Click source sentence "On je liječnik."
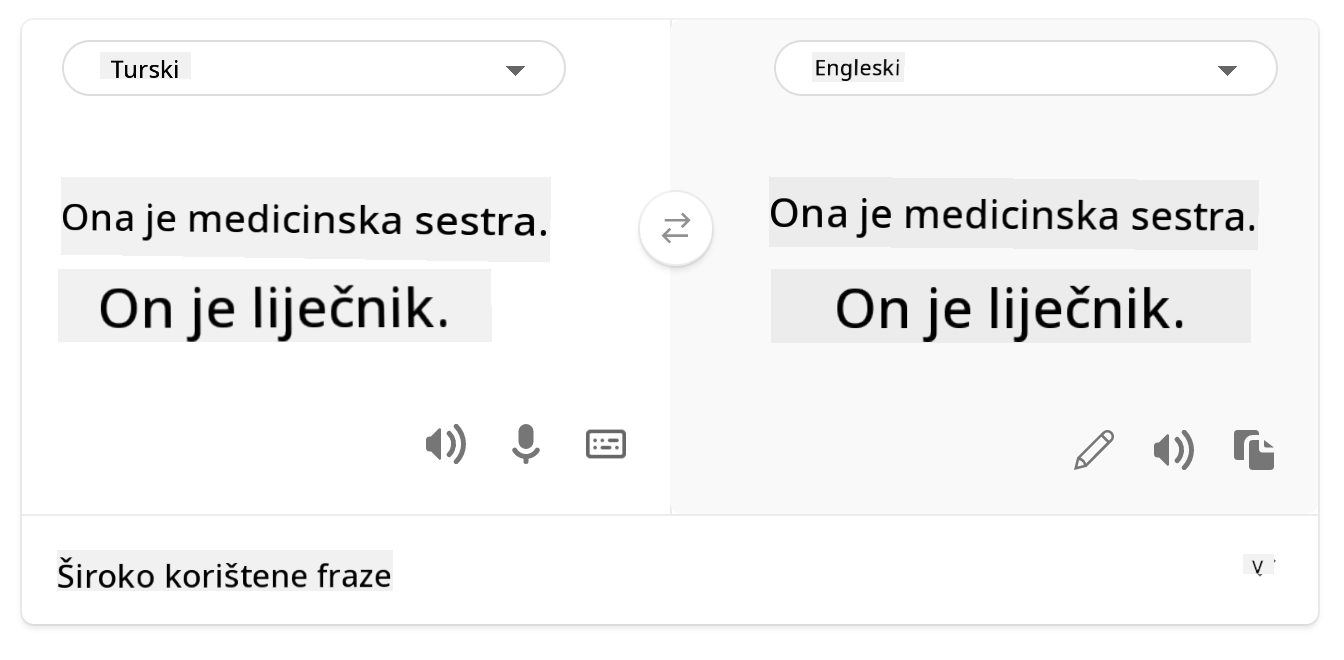Viewport: 1344px width, 660px height. tap(273, 308)
